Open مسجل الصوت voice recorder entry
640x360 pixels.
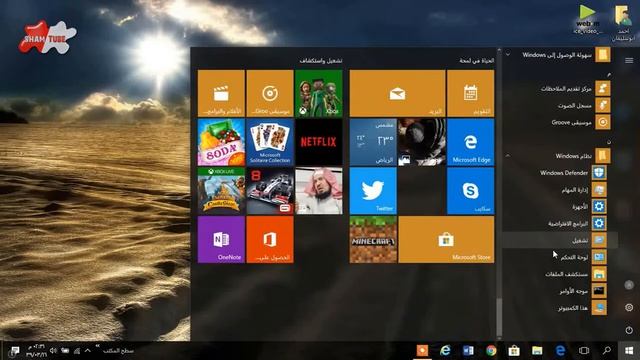(560, 105)
